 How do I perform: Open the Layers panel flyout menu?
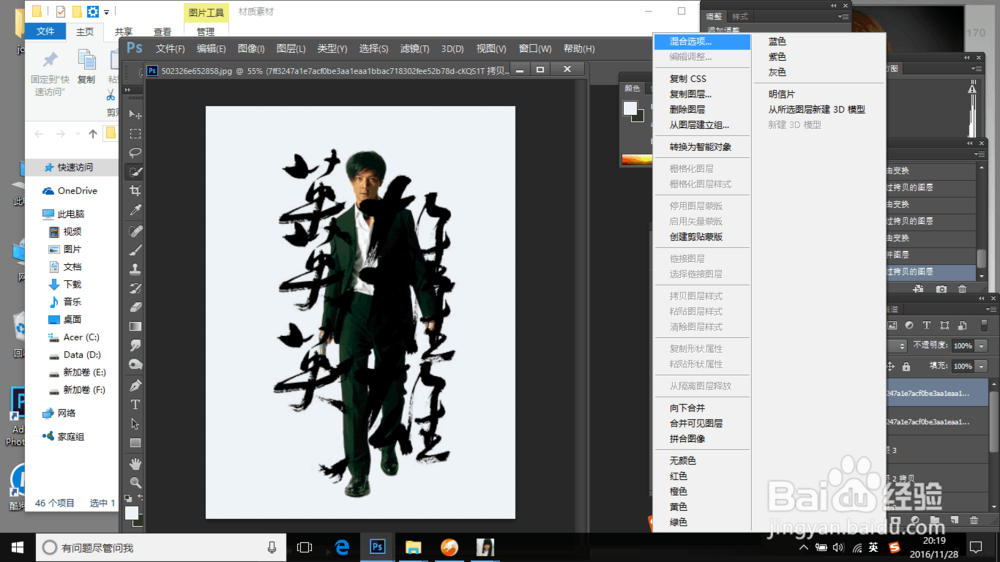pyautogui.click(x=990, y=309)
